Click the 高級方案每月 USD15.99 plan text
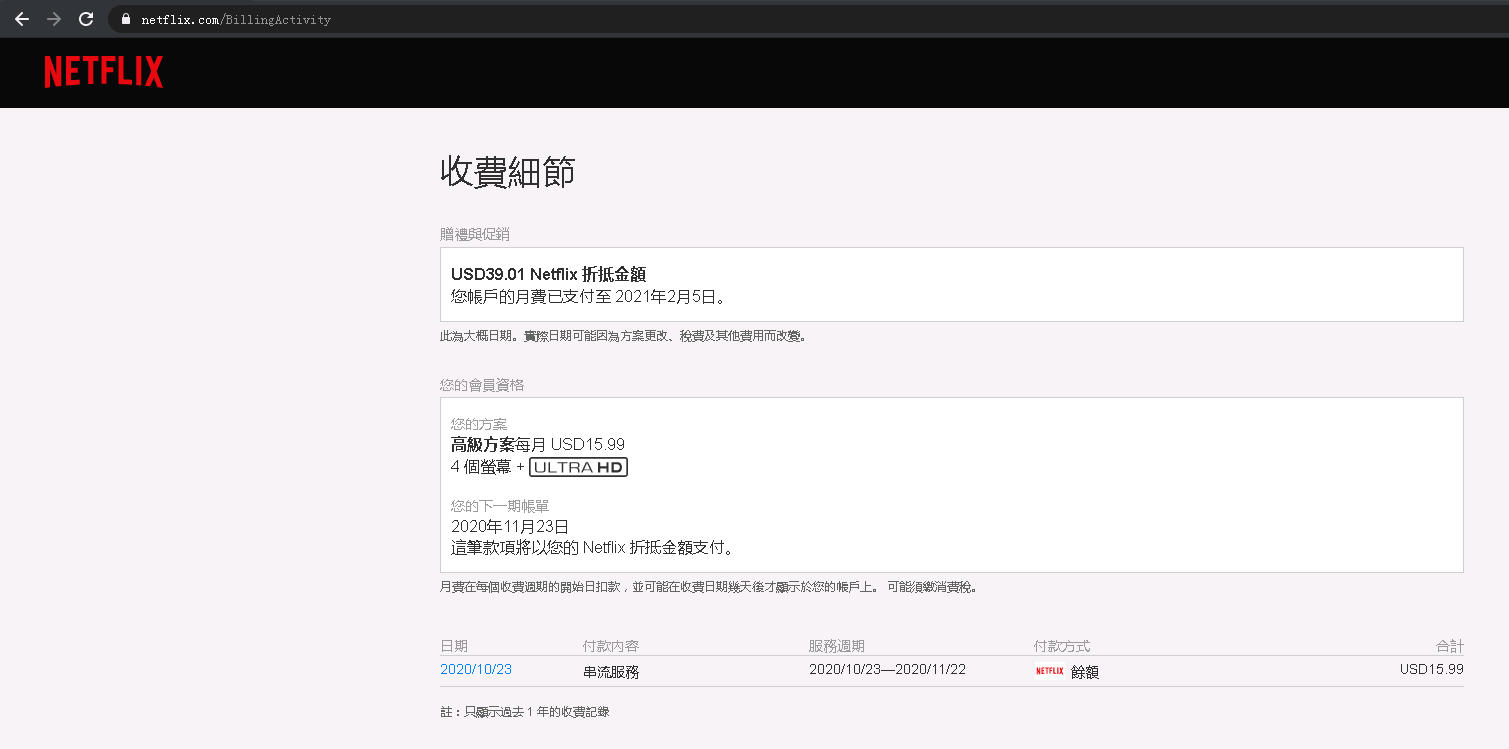This screenshot has width=1509, height=749. [x=538, y=444]
